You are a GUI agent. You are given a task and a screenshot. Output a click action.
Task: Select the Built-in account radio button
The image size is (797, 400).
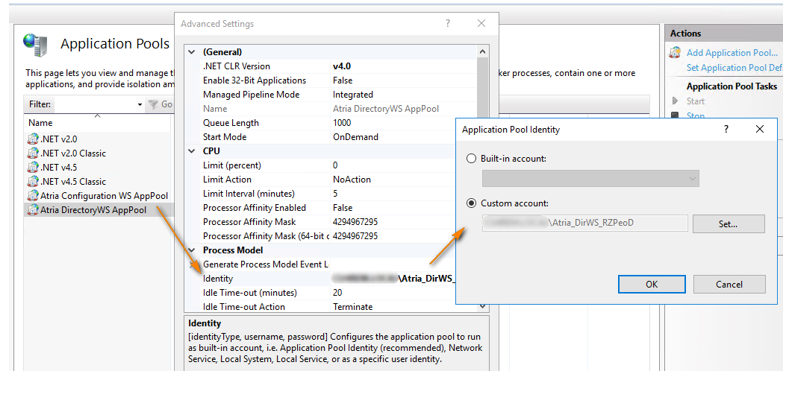(471, 159)
